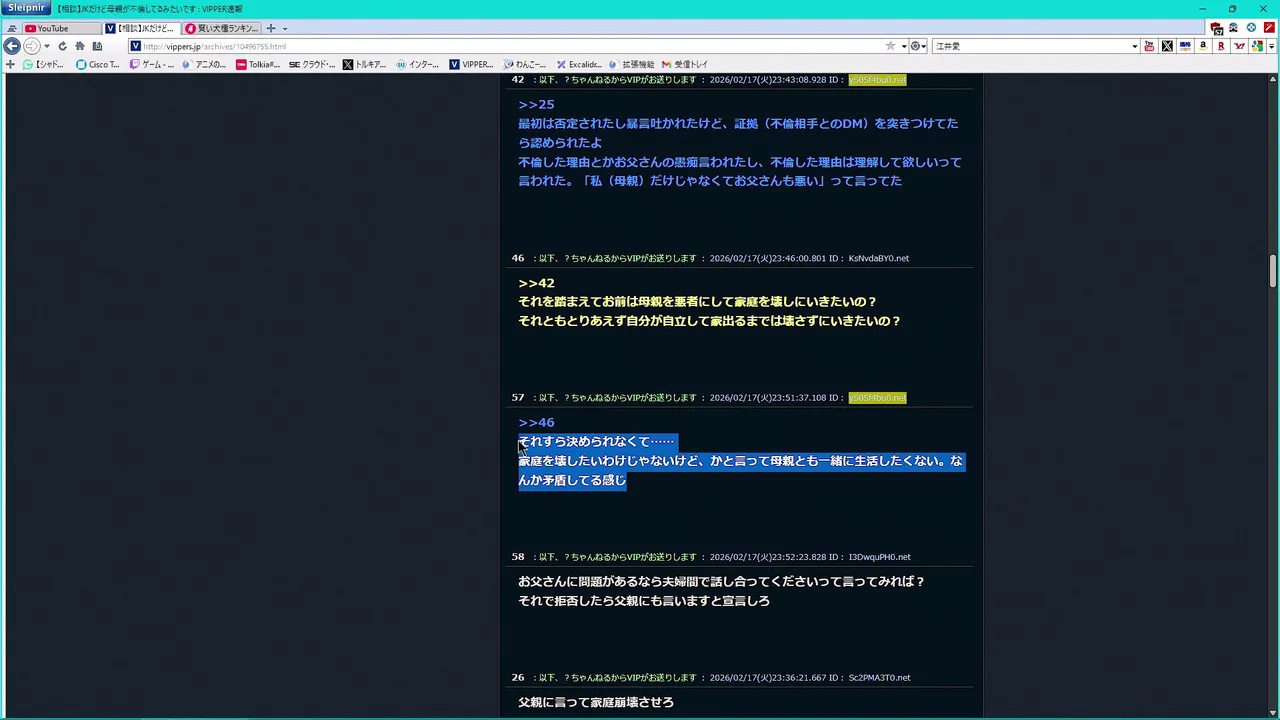The image size is (1280, 720).
Task: Click ID KsNvdaBY0.net in post 46
Action: click(x=879, y=258)
